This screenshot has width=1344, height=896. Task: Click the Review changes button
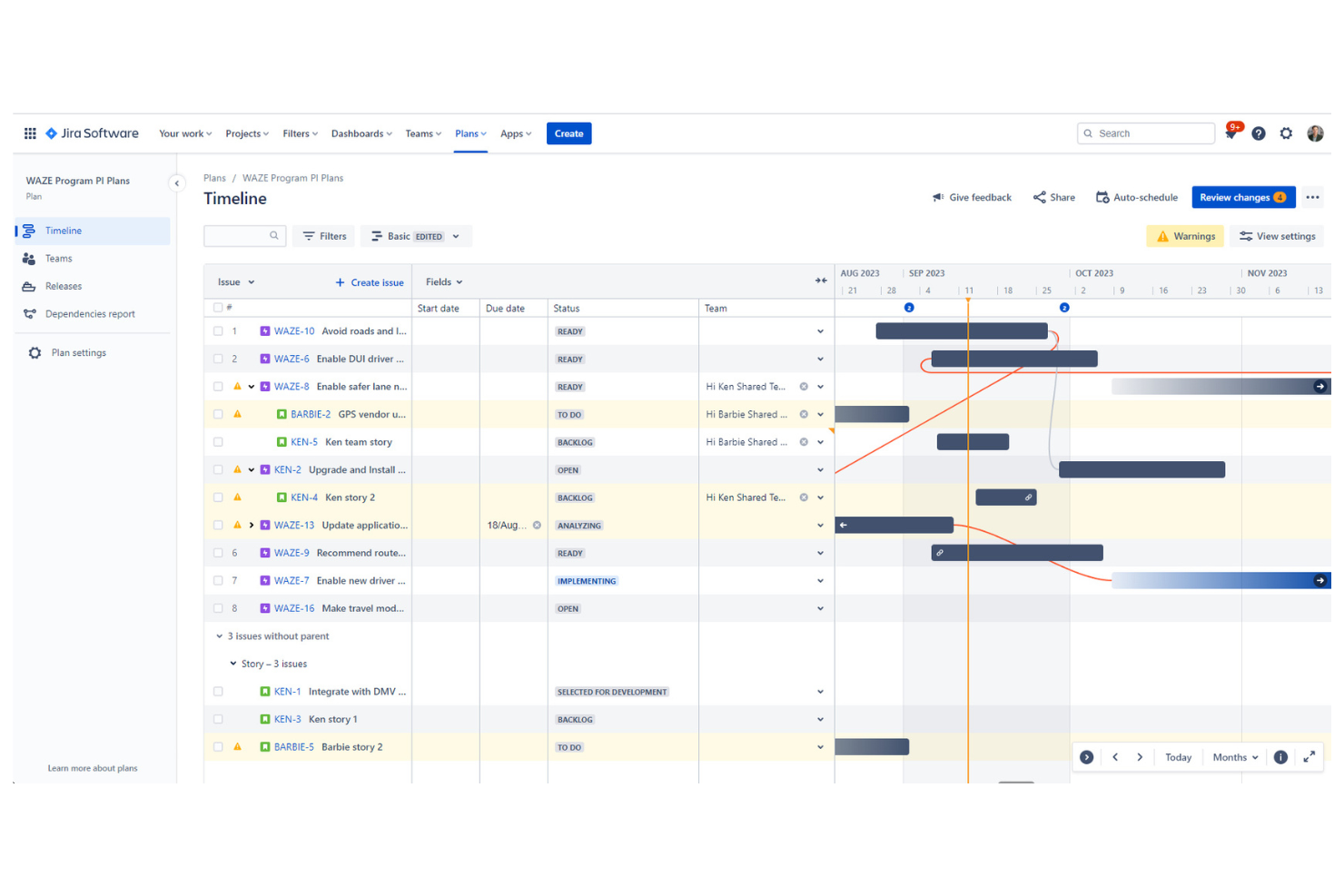point(1243,197)
